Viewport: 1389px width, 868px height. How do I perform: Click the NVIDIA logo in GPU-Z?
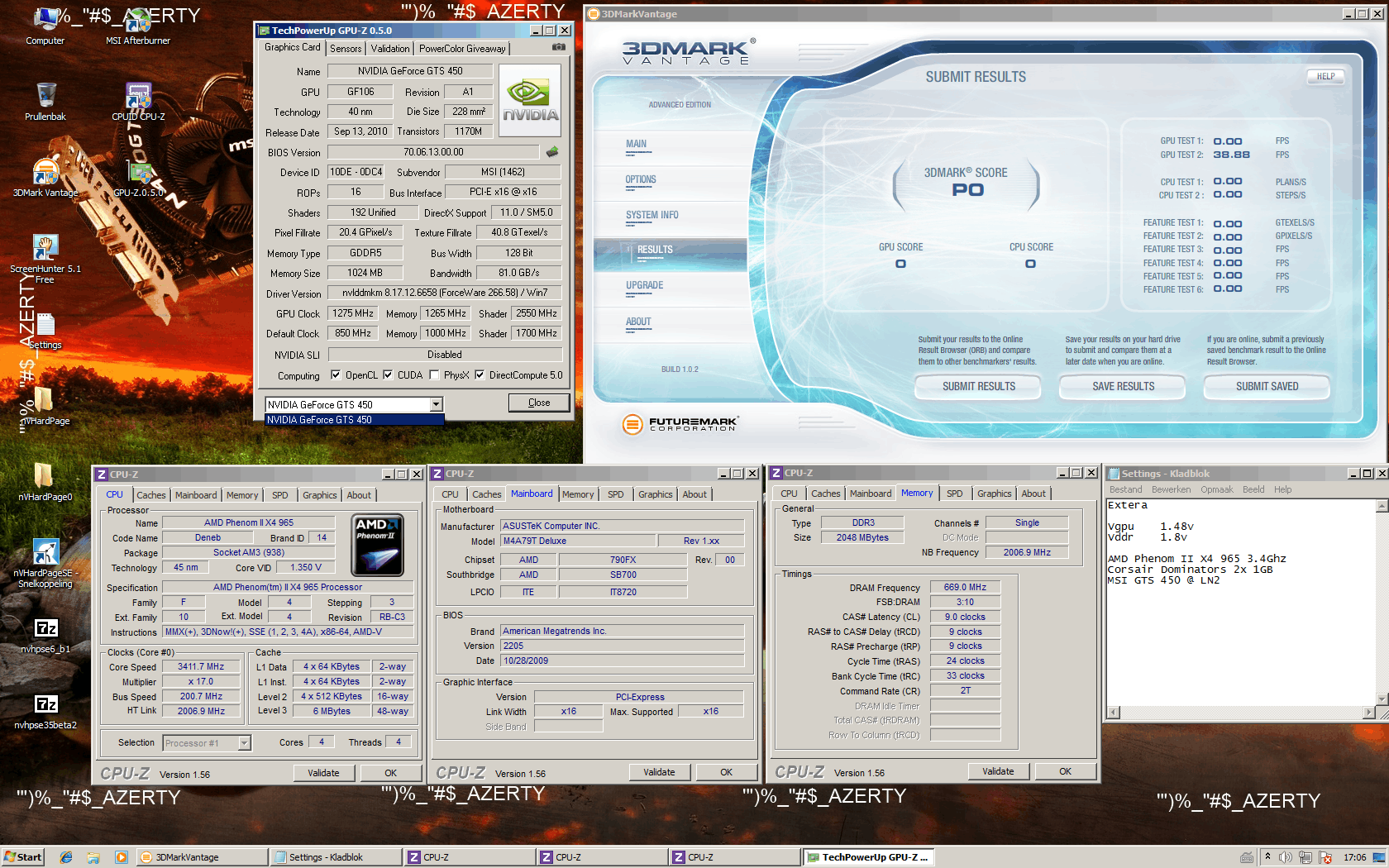[x=530, y=100]
